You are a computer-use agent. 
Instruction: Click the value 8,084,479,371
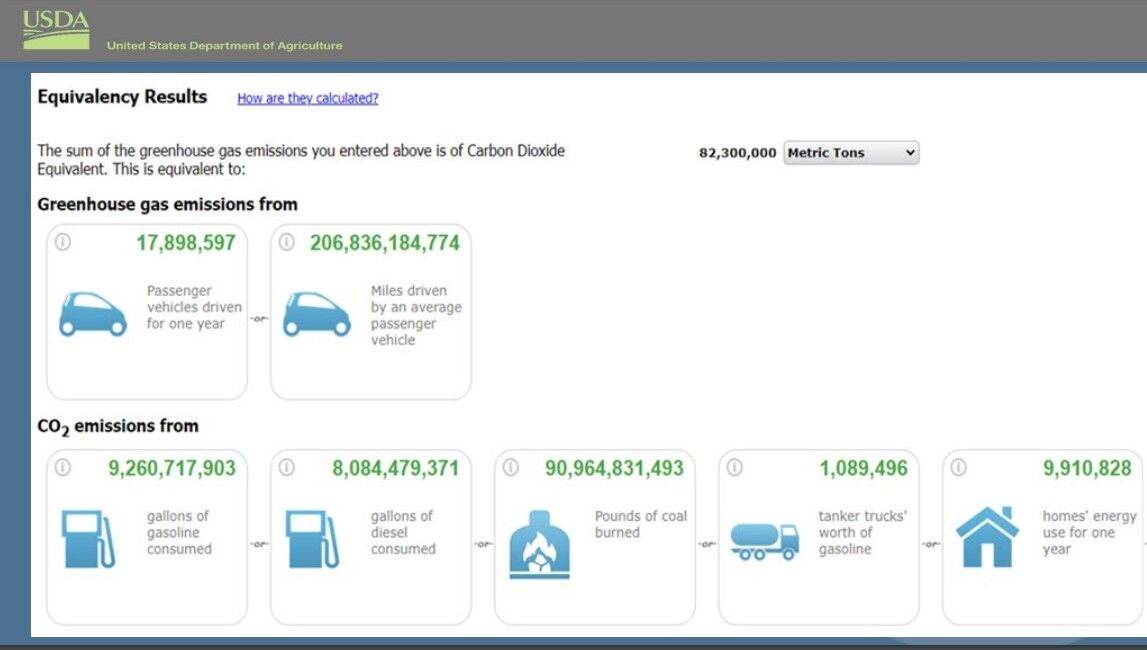point(396,468)
